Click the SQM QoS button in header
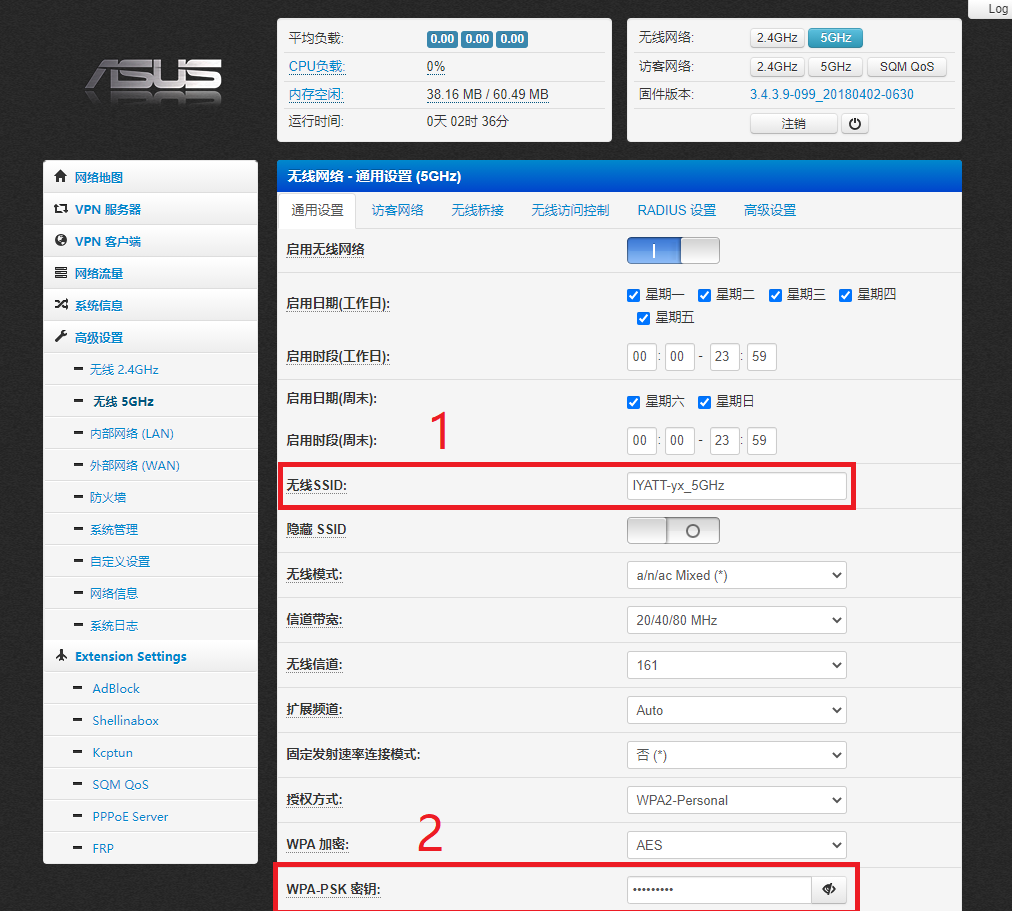Viewport: 1012px width, 911px height. [x=907, y=67]
